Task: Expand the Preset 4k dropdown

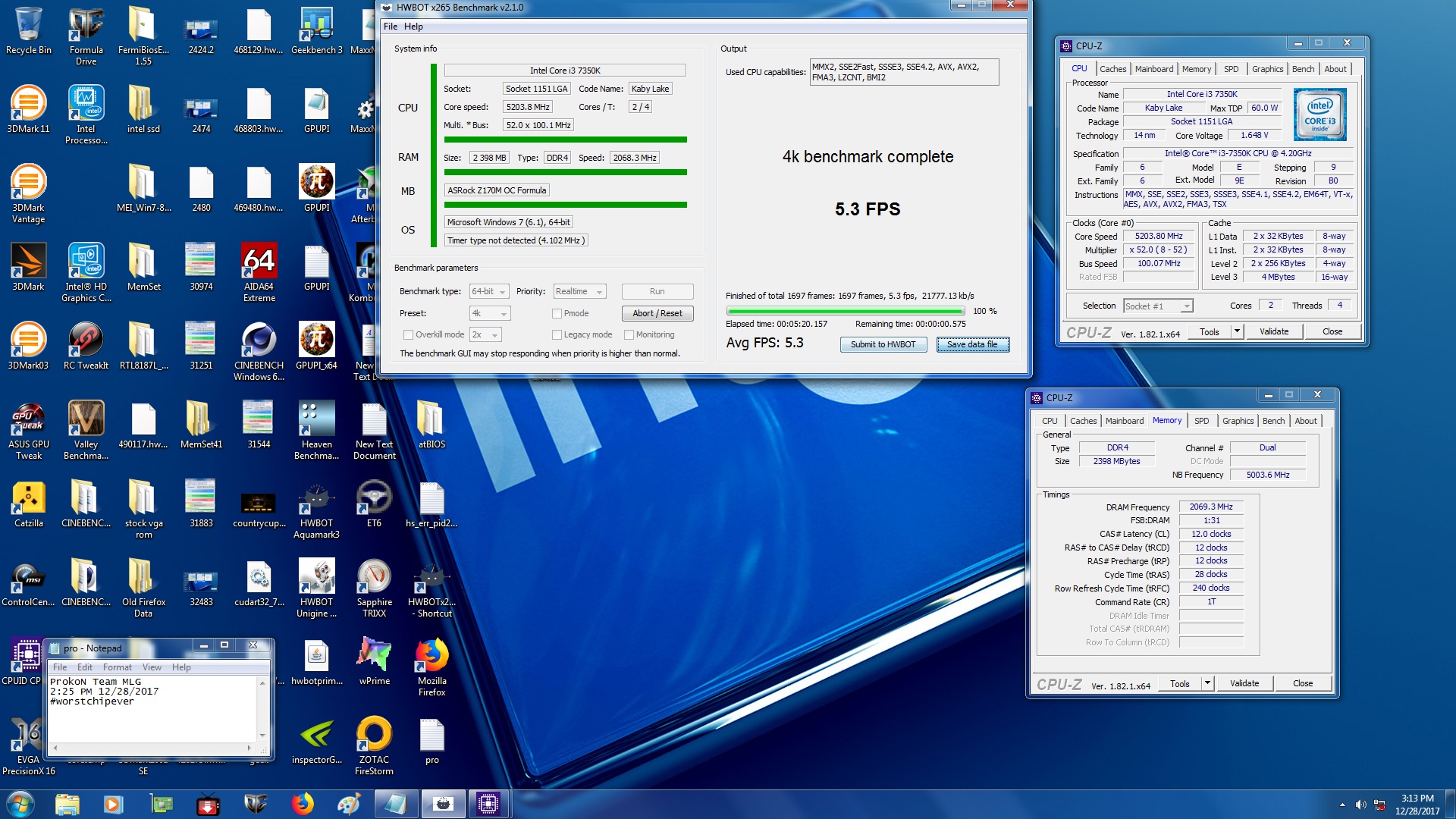Action: [490, 313]
